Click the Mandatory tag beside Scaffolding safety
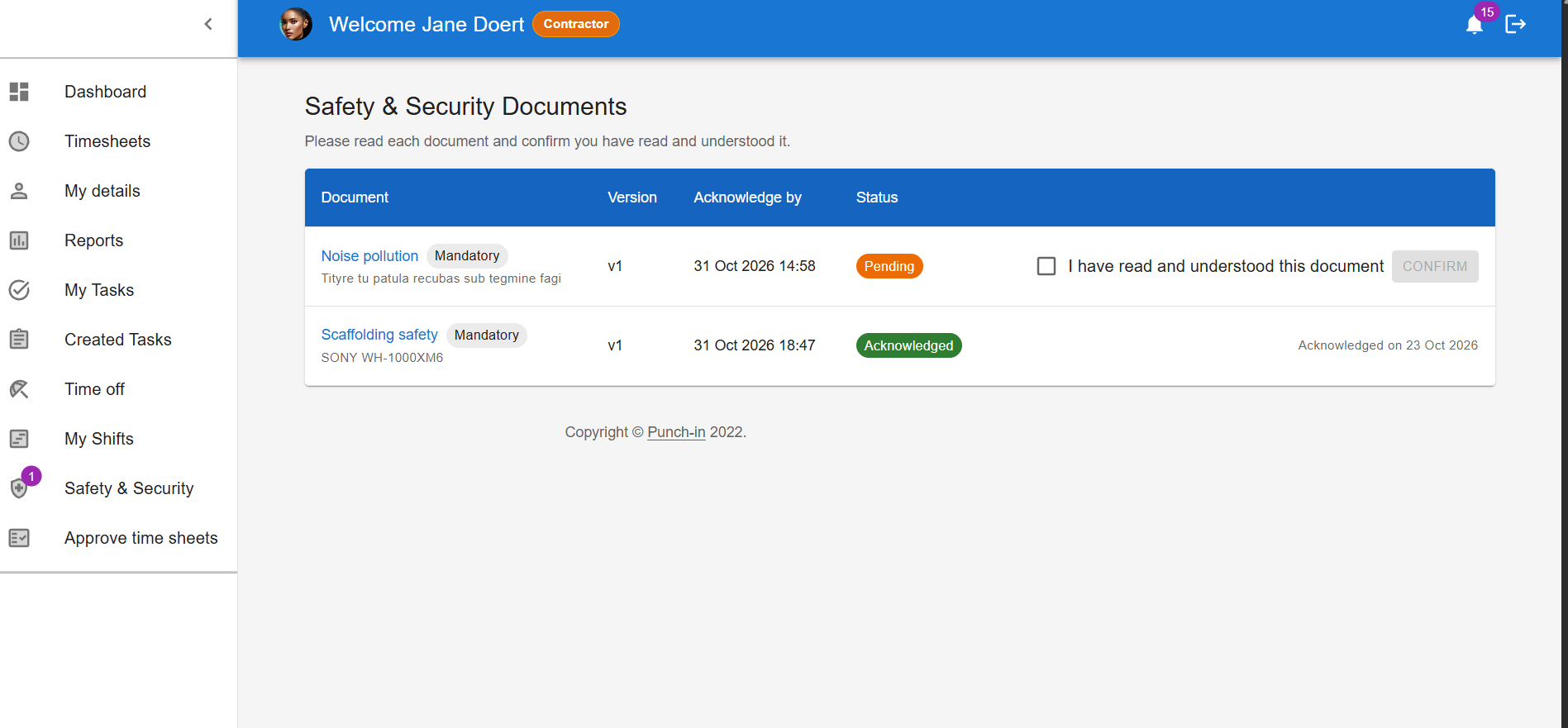The image size is (1568, 728). pyautogui.click(x=487, y=335)
